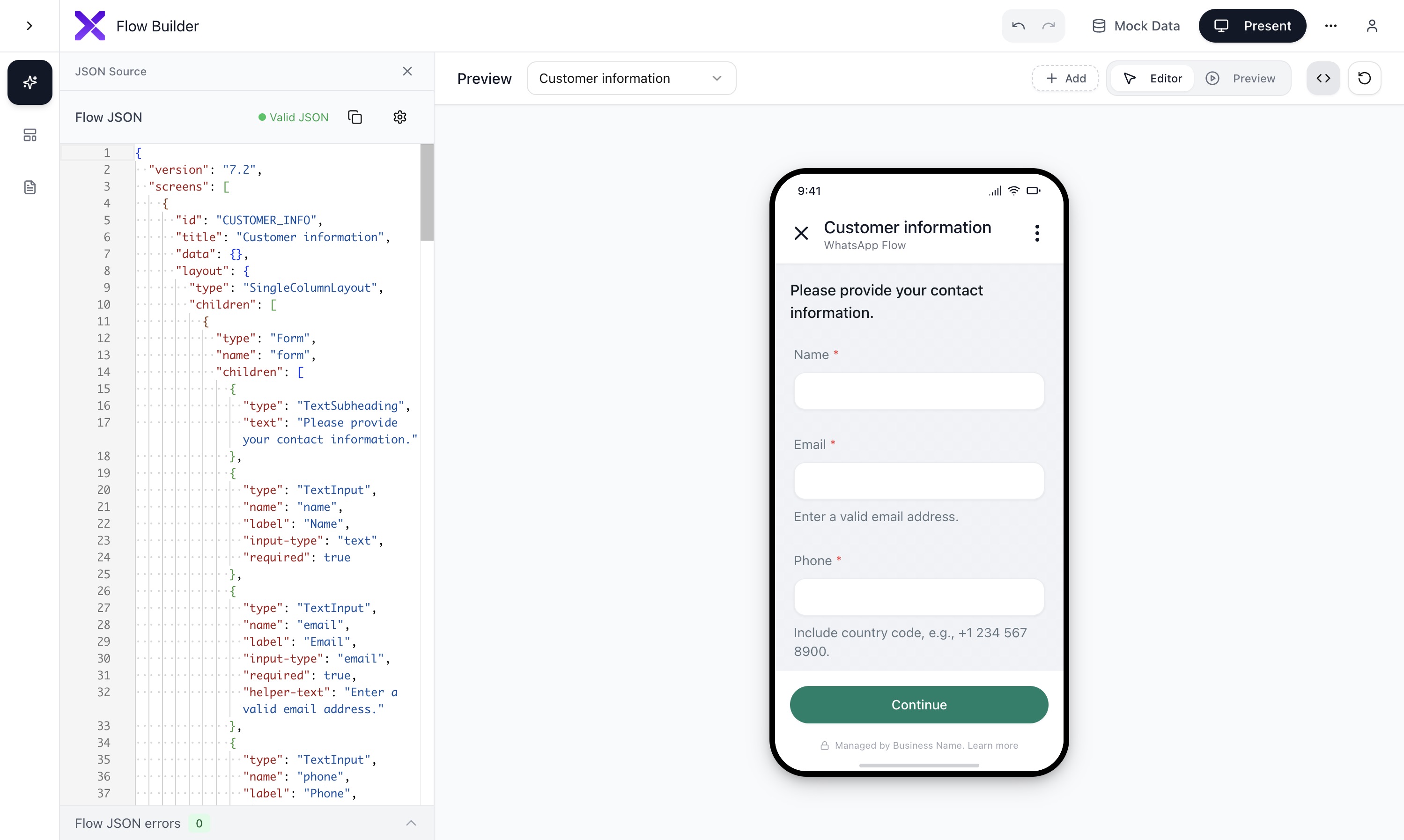The height and width of the screenshot is (840, 1404).
Task: Select the AI assistant sparkle icon in sidebar
Action: (x=30, y=82)
